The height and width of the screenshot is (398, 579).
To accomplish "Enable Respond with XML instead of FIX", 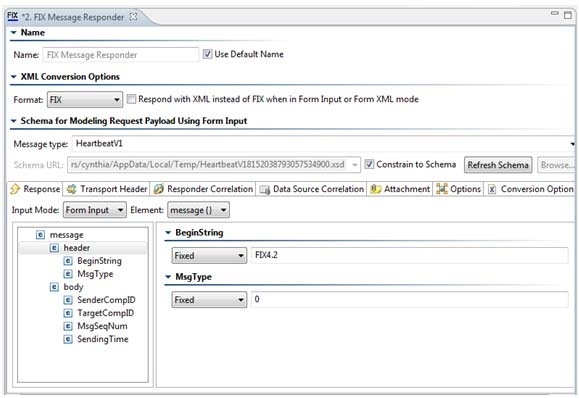I will [x=131, y=99].
